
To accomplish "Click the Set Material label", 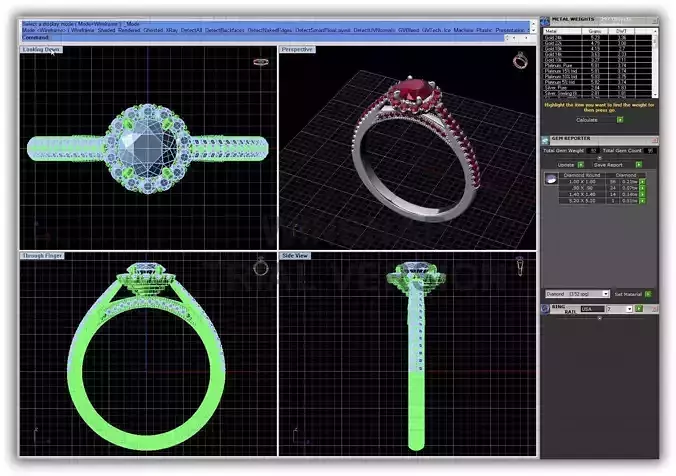I will click(628, 294).
